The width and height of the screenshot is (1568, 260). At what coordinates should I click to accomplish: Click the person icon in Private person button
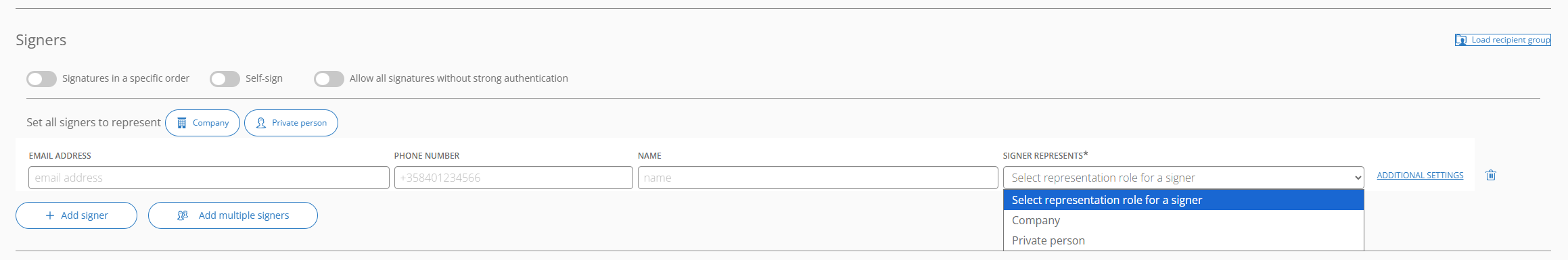tap(260, 123)
